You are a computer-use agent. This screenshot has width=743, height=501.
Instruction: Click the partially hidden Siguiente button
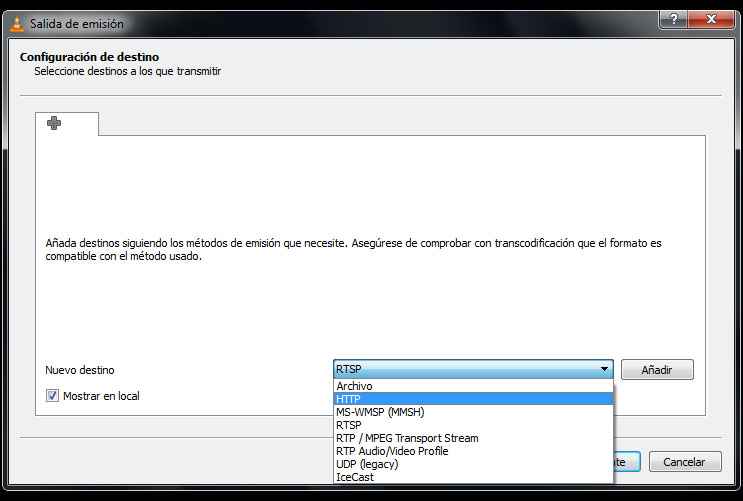(x=627, y=462)
